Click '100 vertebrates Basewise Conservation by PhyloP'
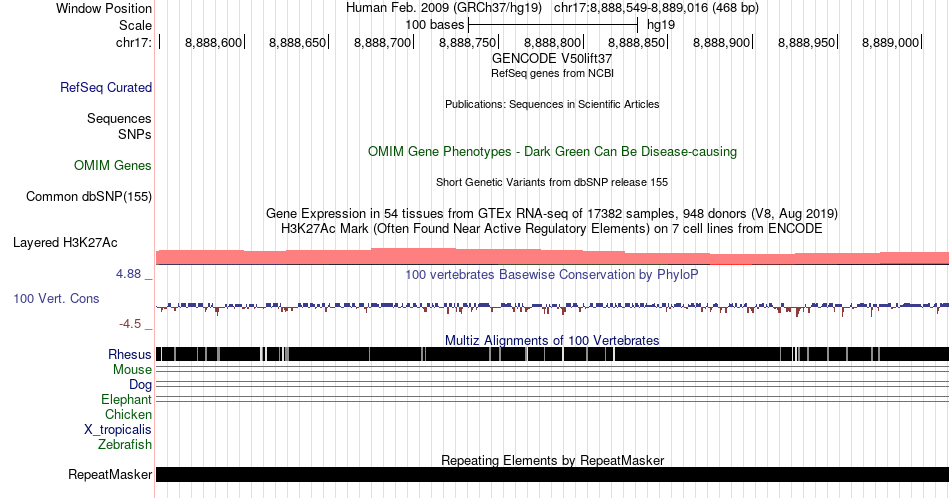 (552, 274)
